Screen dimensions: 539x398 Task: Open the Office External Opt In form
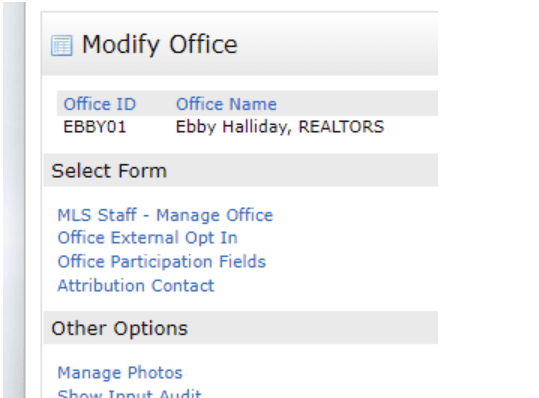coord(147,238)
